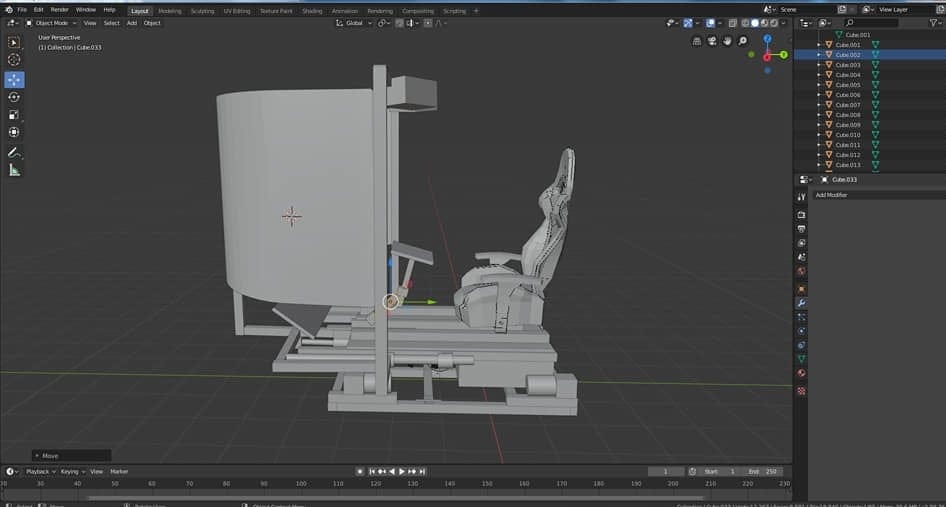Screen dimensions: 946x507
Task: Open the viewport Add menu
Action: [132, 23]
